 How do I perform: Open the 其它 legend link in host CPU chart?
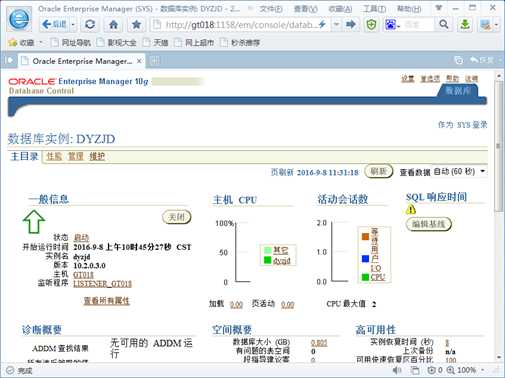[281, 250]
